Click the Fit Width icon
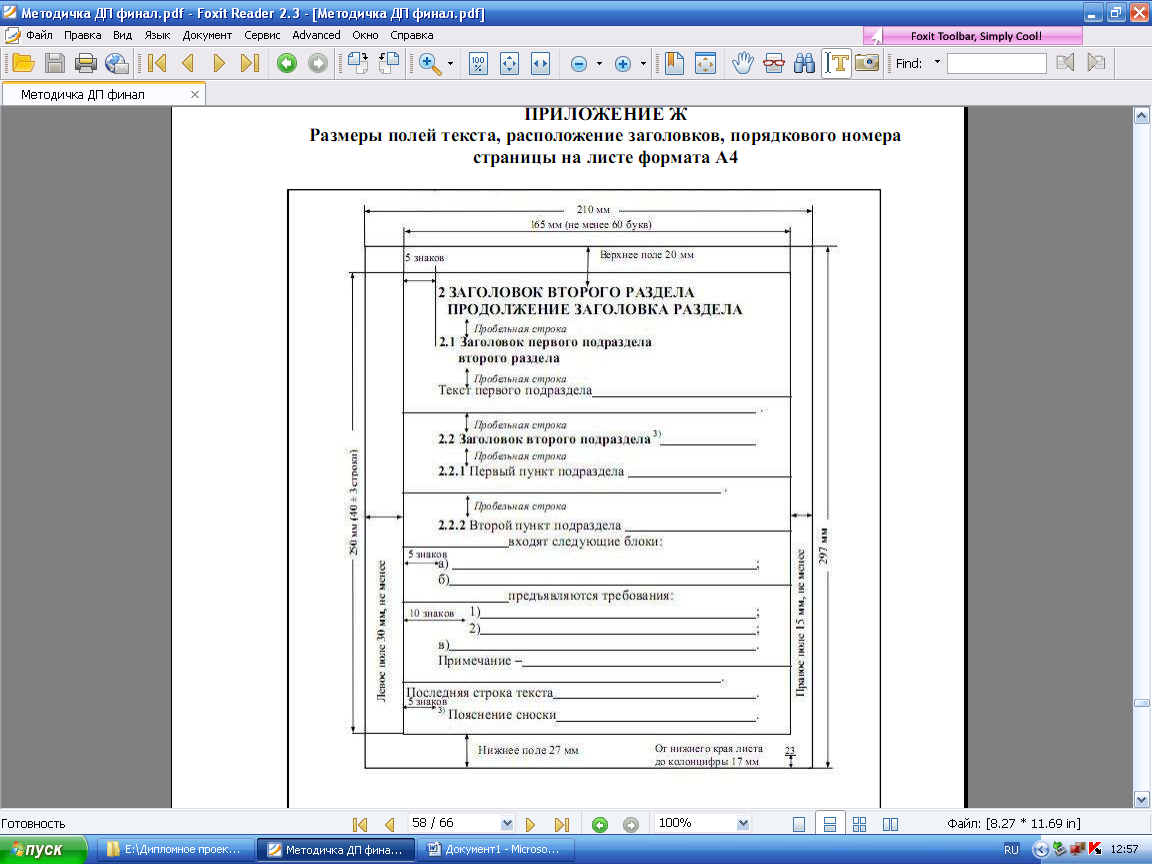 pyautogui.click(x=540, y=64)
